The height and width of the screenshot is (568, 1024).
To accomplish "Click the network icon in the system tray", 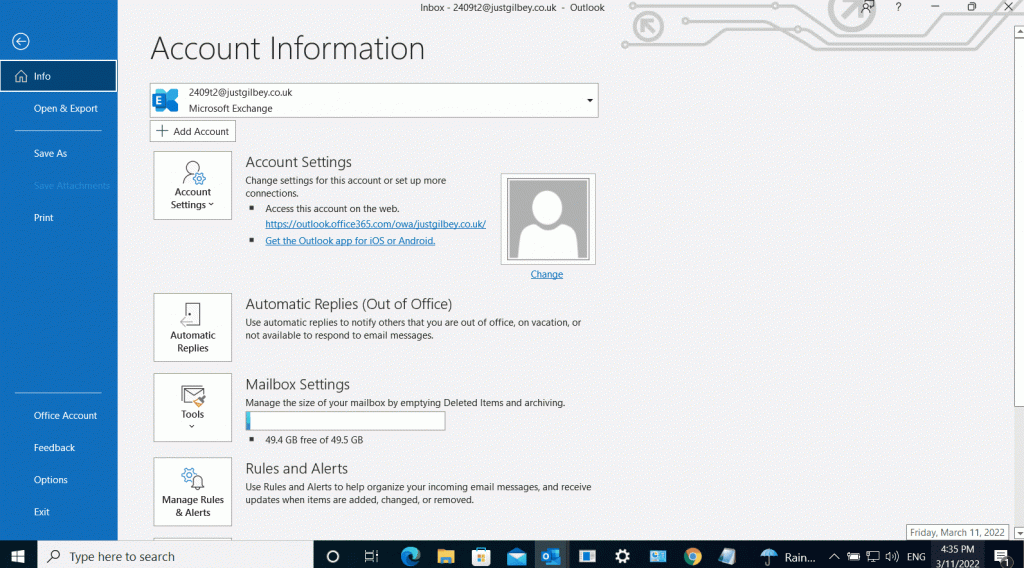I will click(x=872, y=557).
